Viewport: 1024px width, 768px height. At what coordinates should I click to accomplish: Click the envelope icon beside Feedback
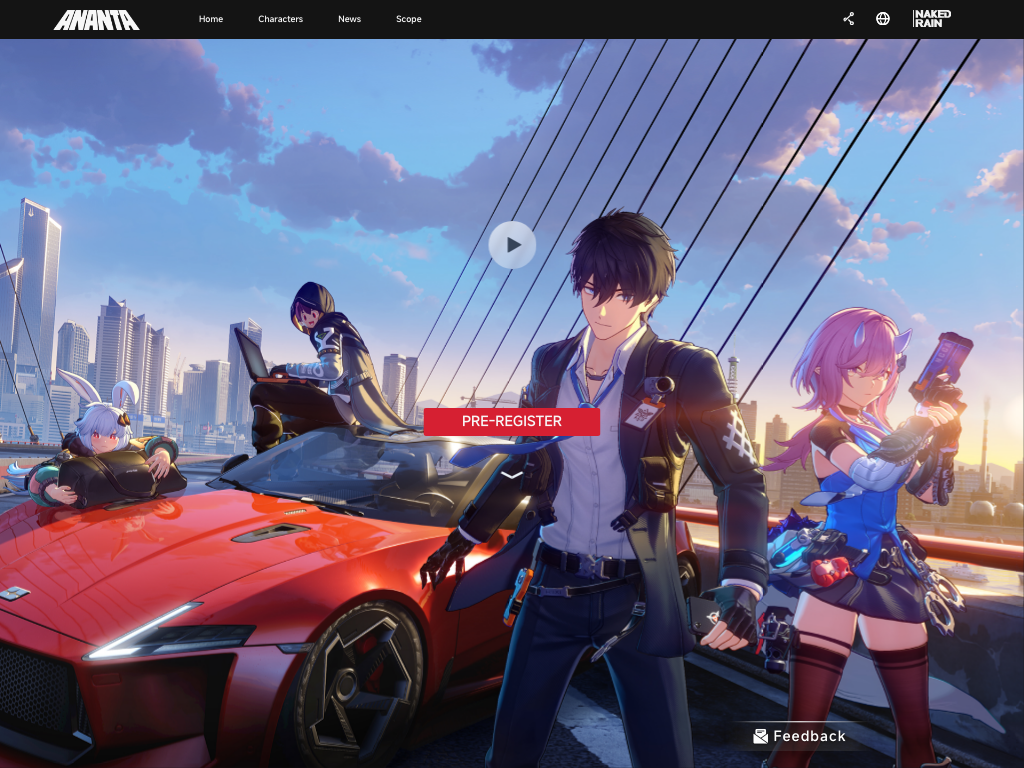(x=761, y=736)
